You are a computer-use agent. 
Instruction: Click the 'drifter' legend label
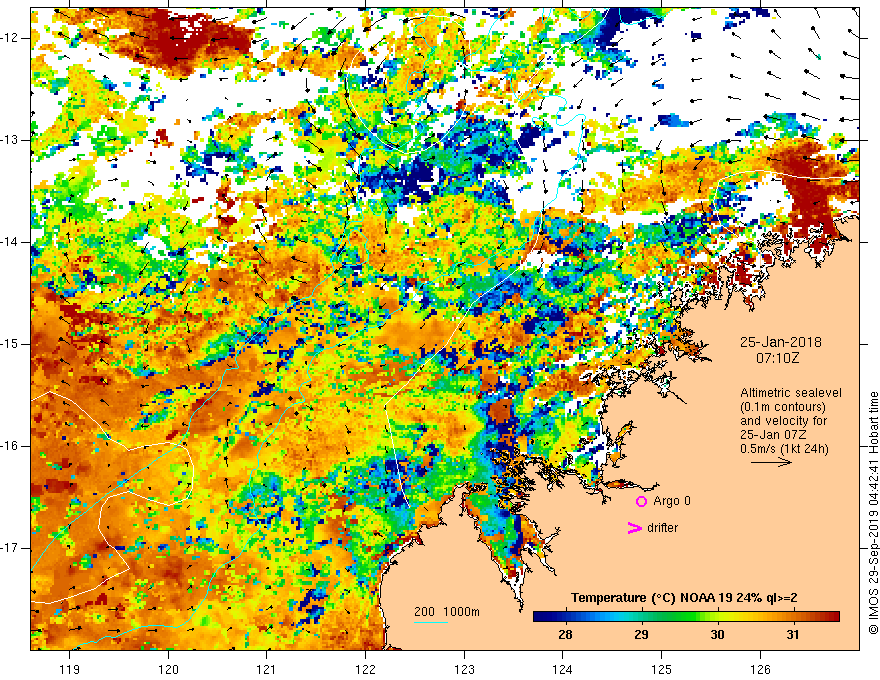click(x=662, y=527)
